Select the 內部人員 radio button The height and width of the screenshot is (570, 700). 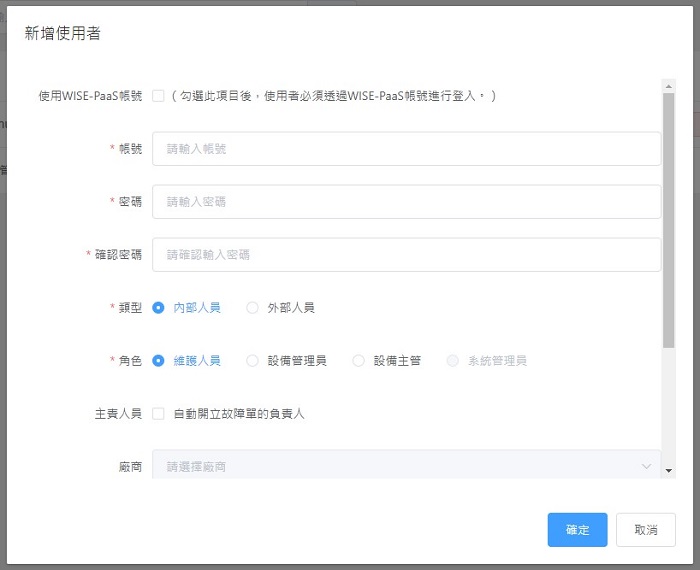158,308
